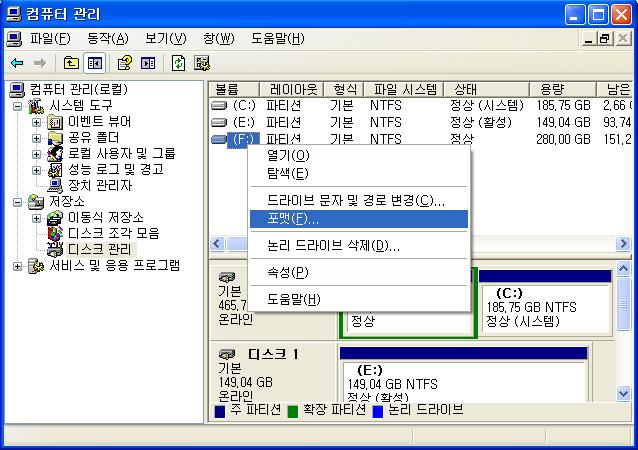The image size is (638, 450).
Task: Choose 논리 드라이브 삭제(D)... in context menu
Action: 333,245
